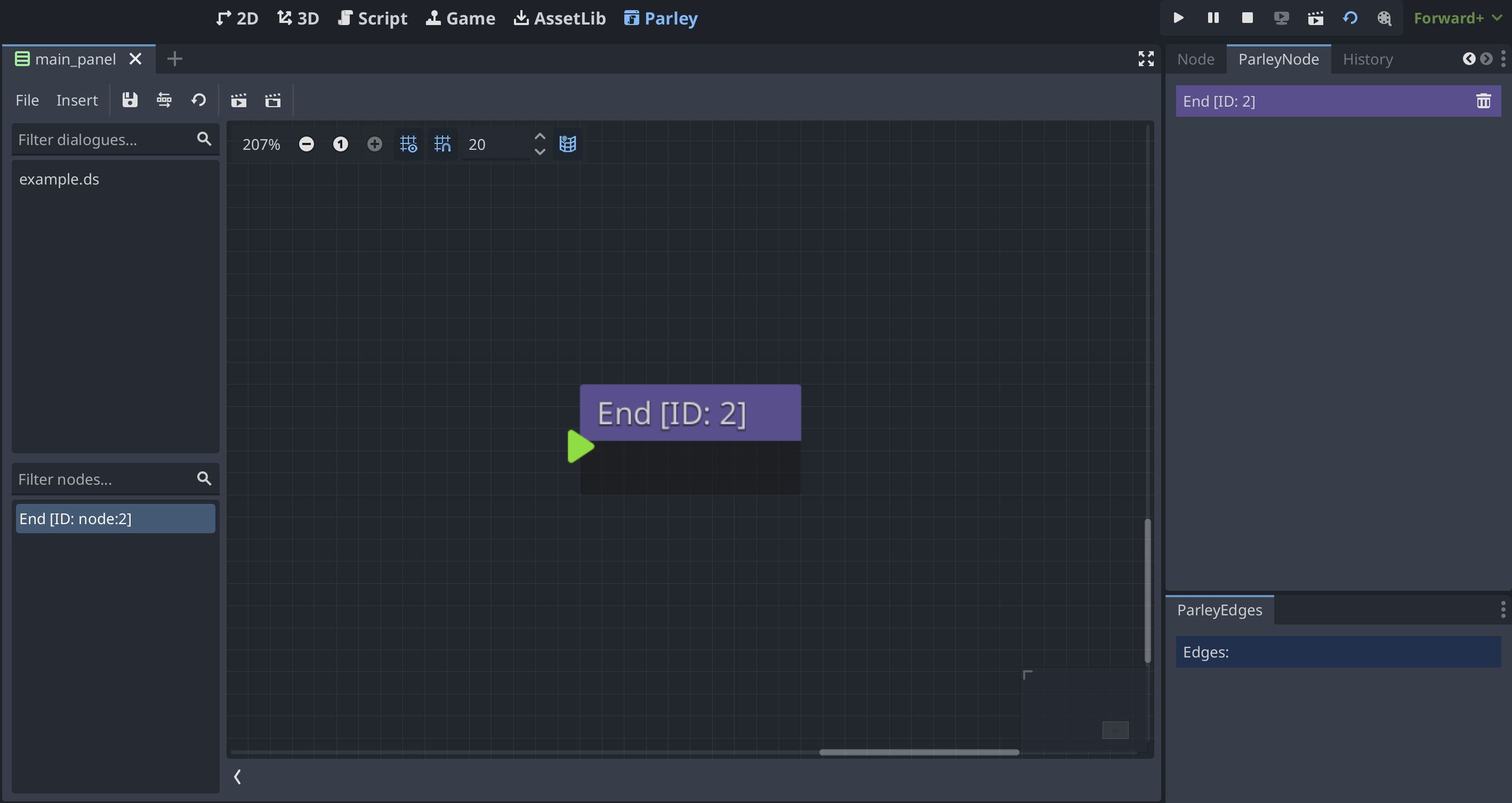The image size is (1512, 803).
Task: Collapse the side panel with the bottom-left chevron
Action: point(238,776)
